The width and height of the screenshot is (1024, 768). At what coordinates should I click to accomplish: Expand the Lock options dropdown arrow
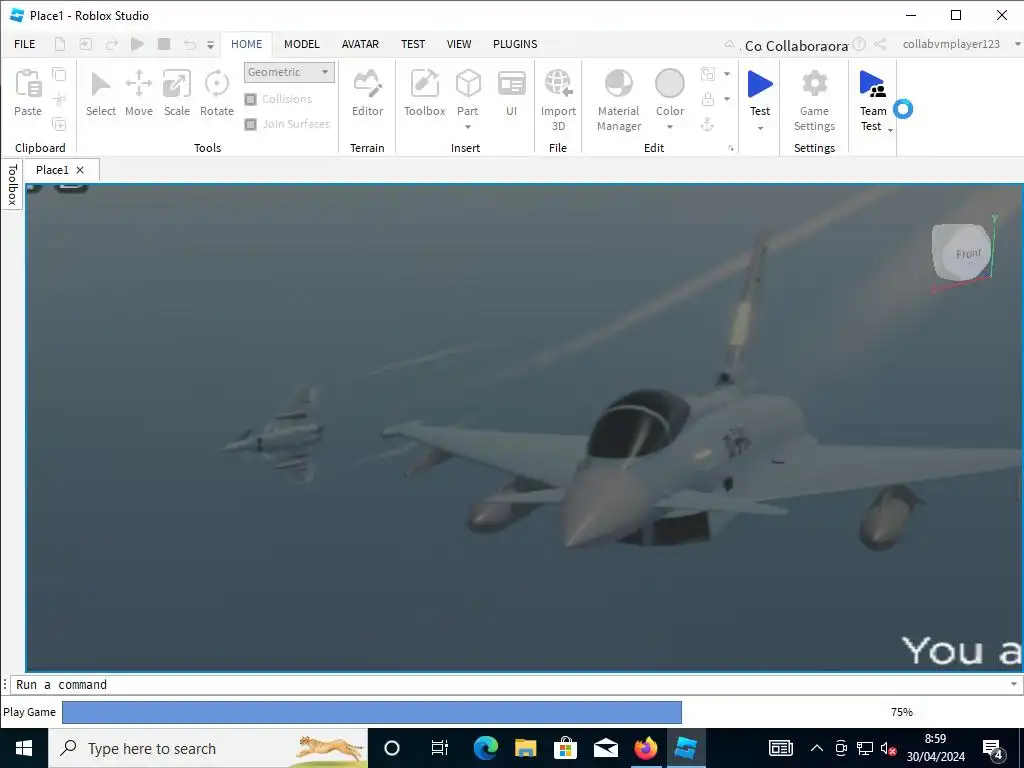[727, 99]
